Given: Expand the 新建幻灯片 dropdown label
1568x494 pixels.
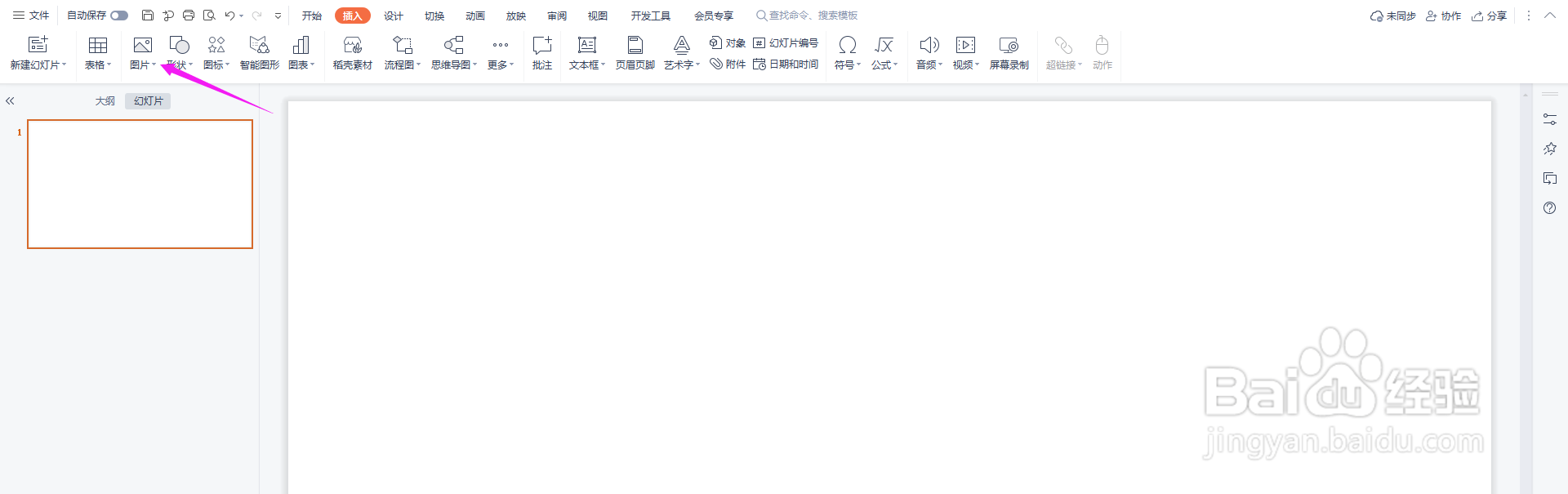Looking at the screenshot, I should click(38, 65).
